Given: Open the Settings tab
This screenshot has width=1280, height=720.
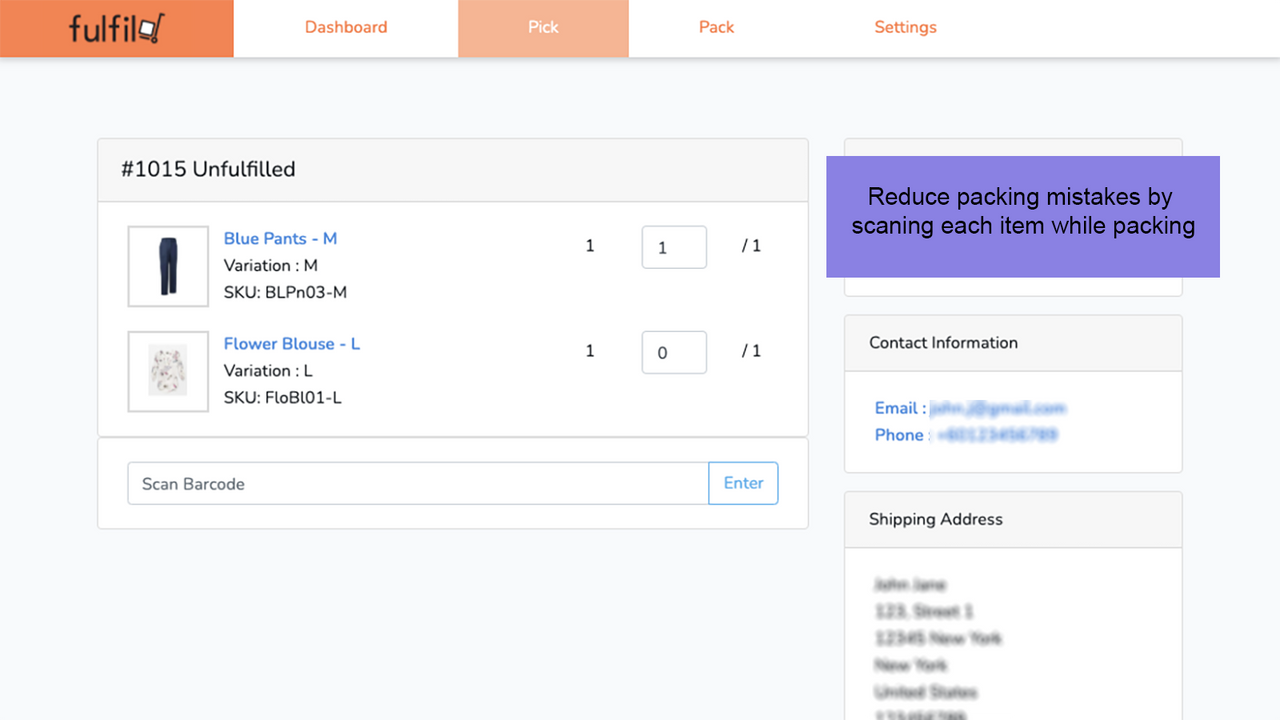Looking at the screenshot, I should tap(905, 28).
